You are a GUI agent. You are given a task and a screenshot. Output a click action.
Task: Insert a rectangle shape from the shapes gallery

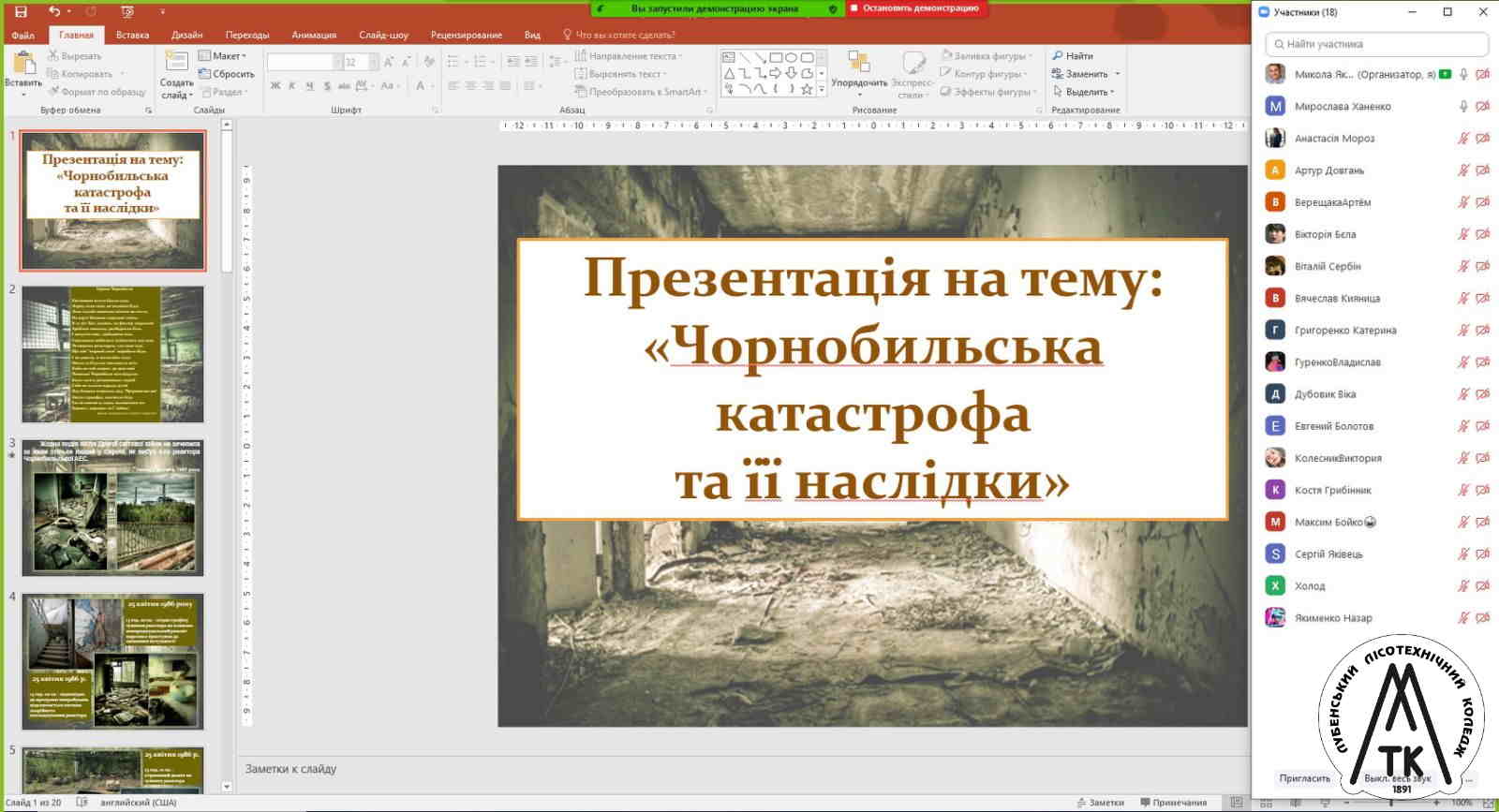point(776,57)
